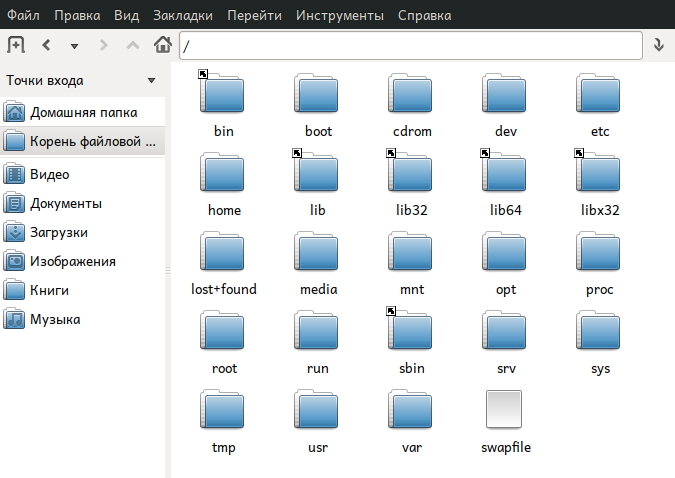The width and height of the screenshot is (675, 478).
Task: Open Загрузки in the sidebar
Action: (83, 233)
